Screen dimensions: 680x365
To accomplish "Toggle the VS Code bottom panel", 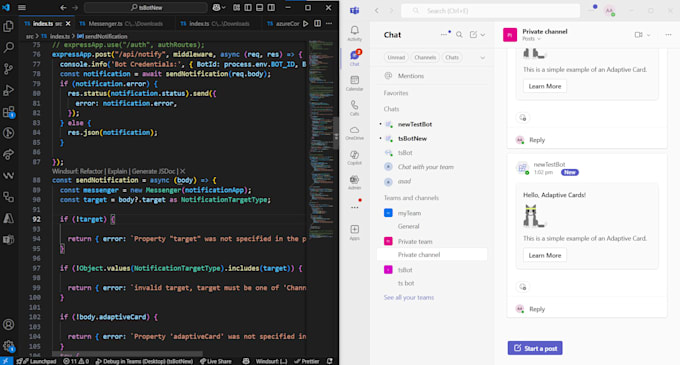I will [x=259, y=7].
